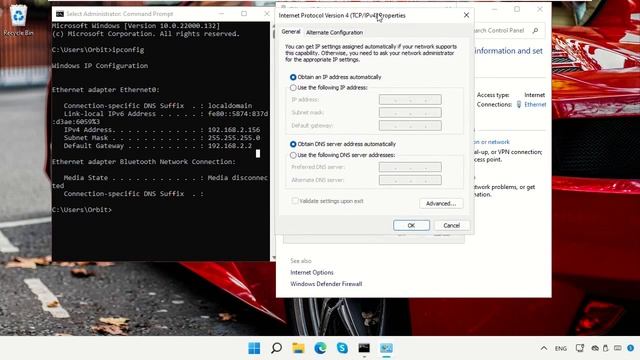Switch to Control Panel taskbar icon

click(x=386, y=348)
